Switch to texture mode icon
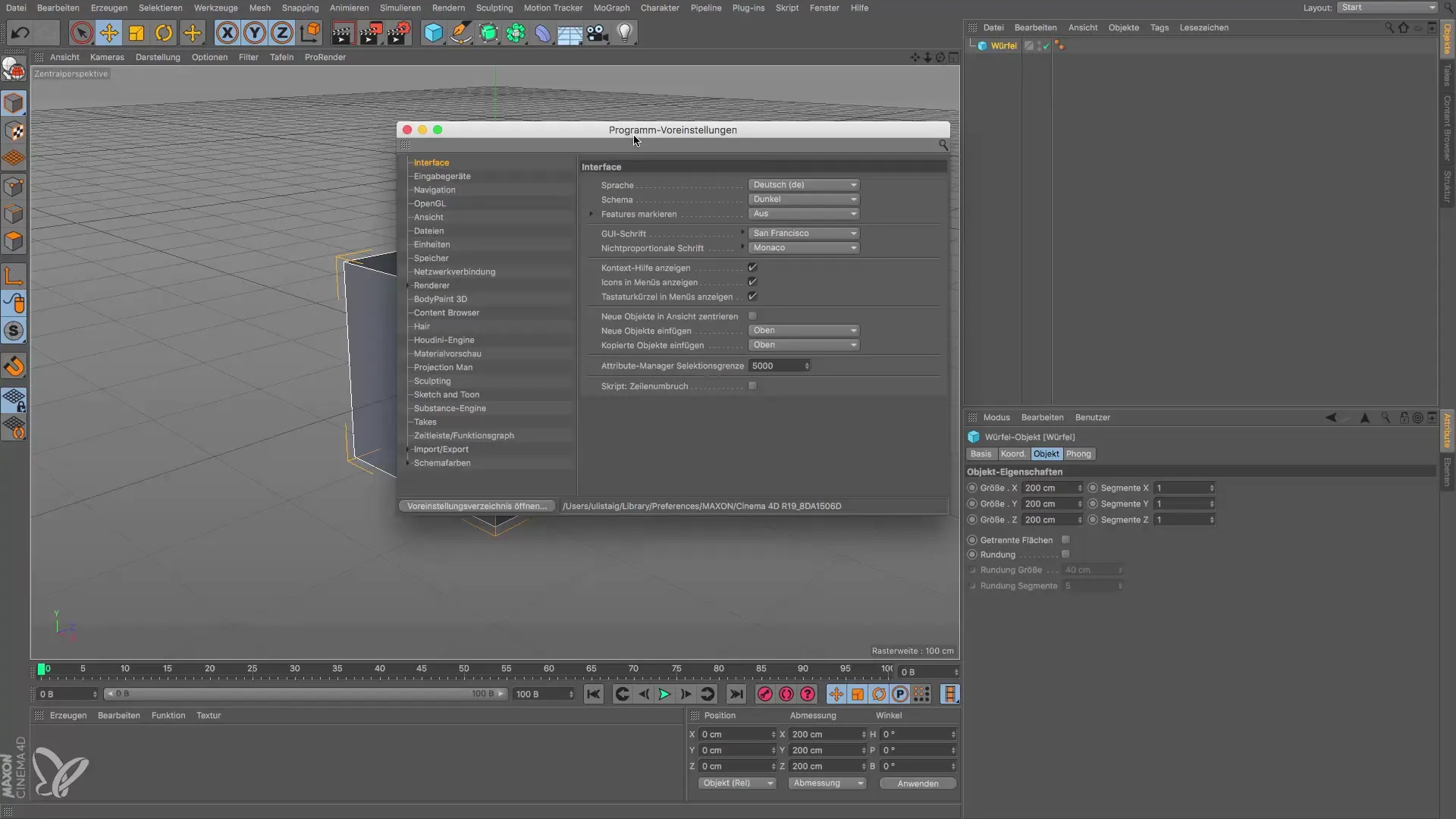The width and height of the screenshot is (1456, 819). [x=14, y=131]
